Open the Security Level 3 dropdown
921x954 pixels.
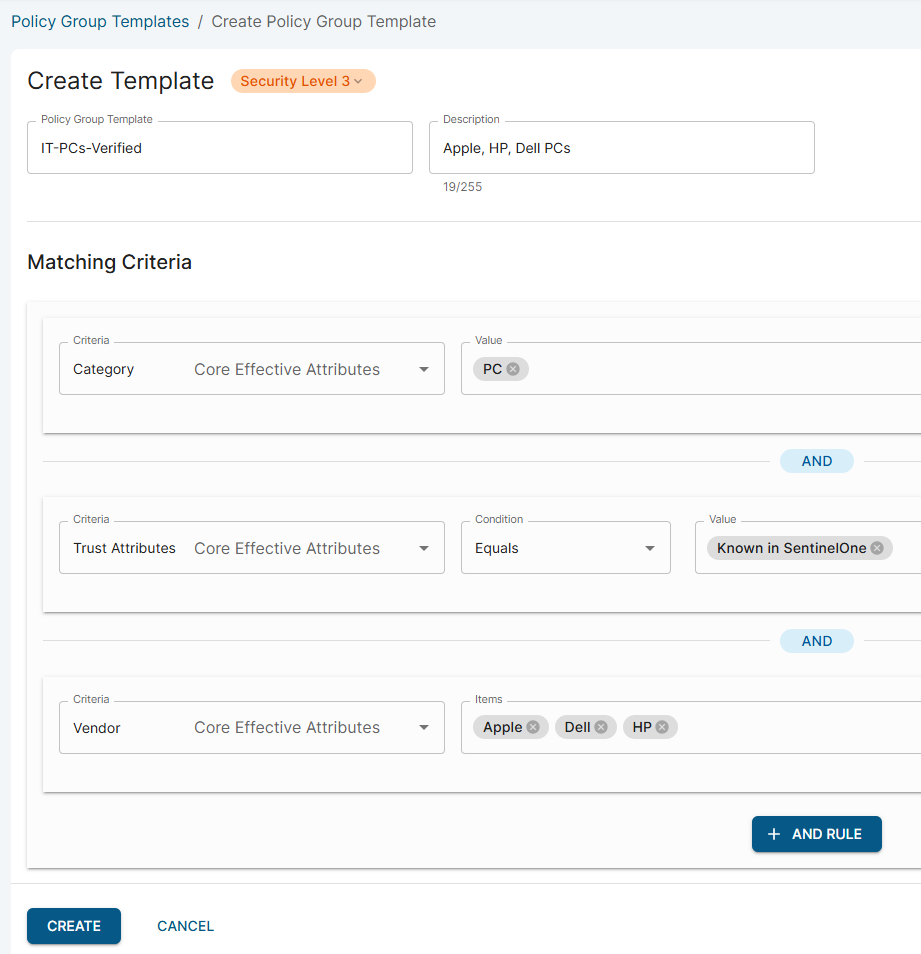click(303, 81)
